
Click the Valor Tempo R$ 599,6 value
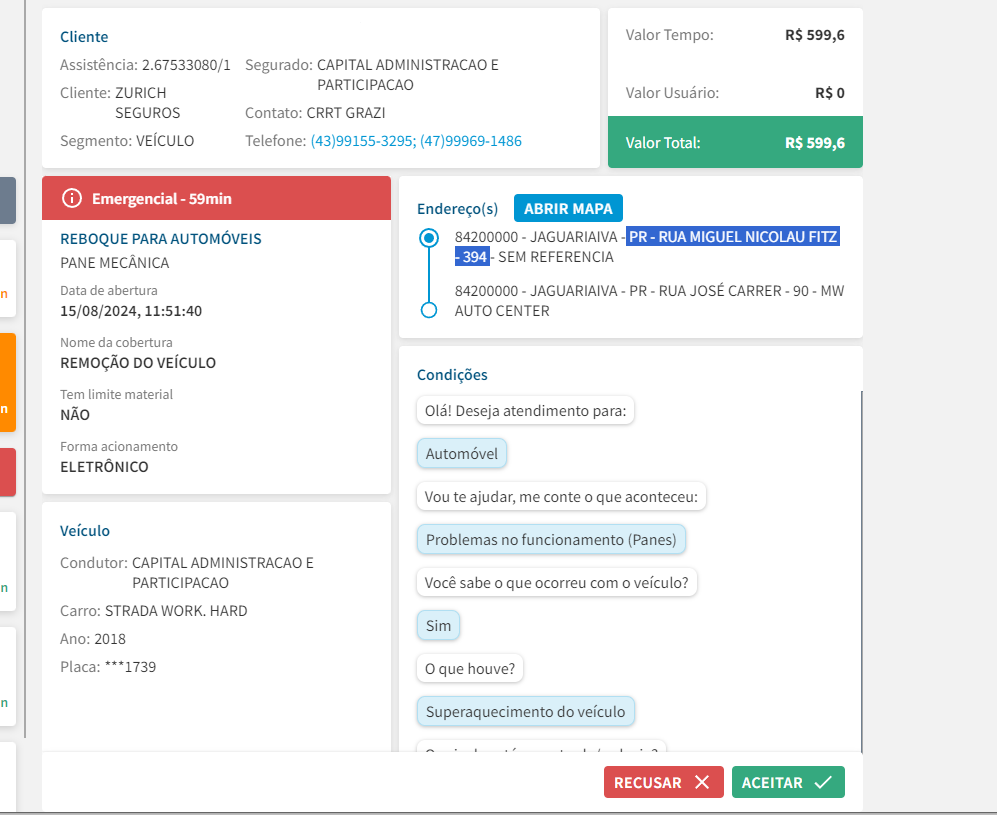[x=815, y=35]
